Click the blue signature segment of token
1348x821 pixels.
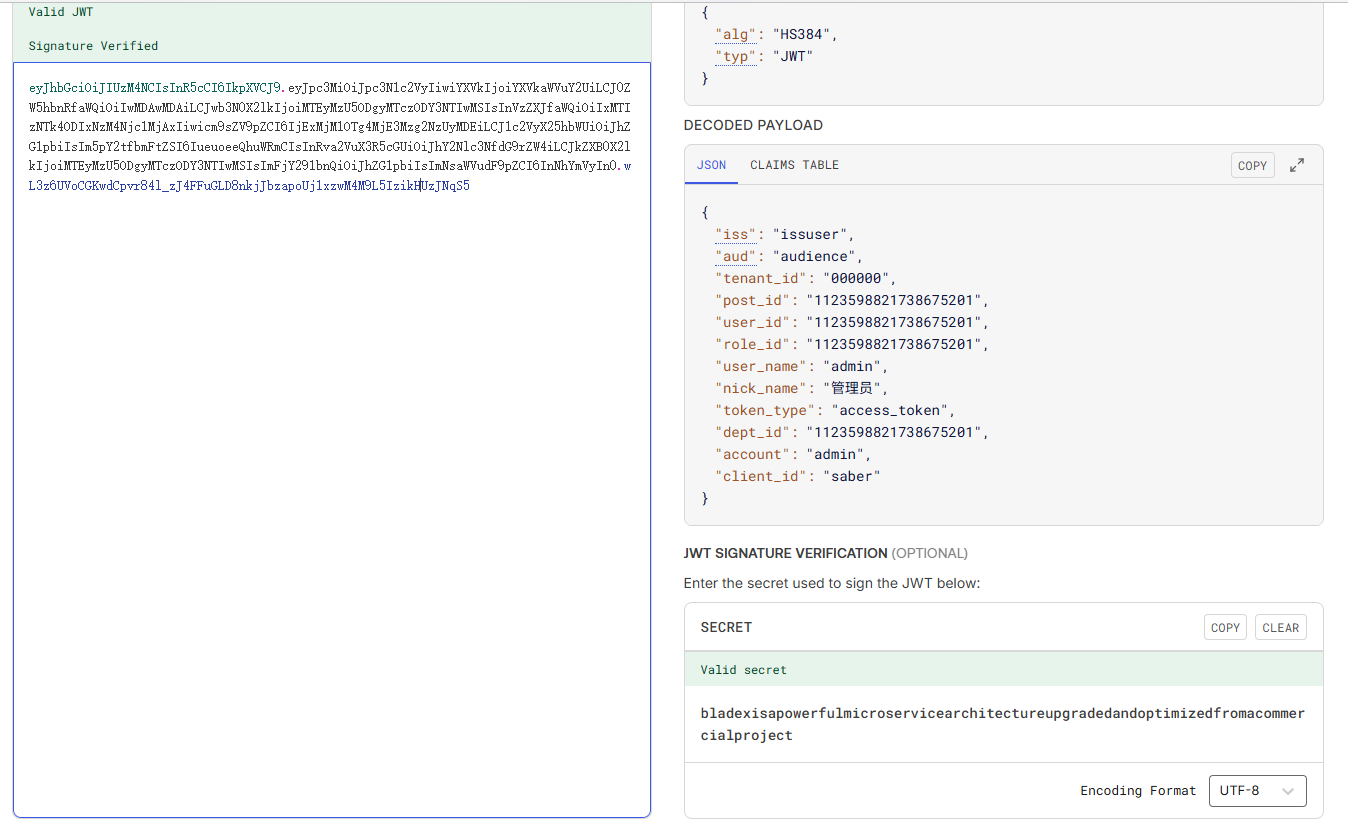(250, 186)
